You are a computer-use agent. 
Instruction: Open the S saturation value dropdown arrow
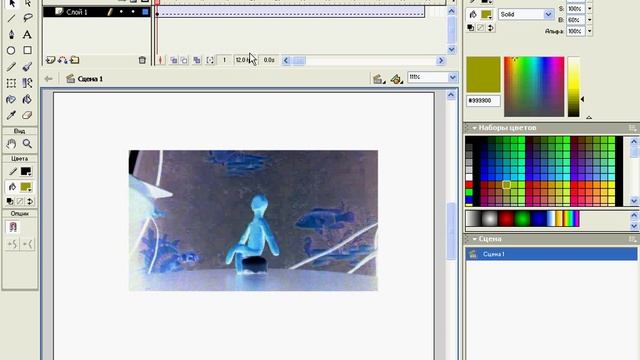pyautogui.click(x=589, y=8)
